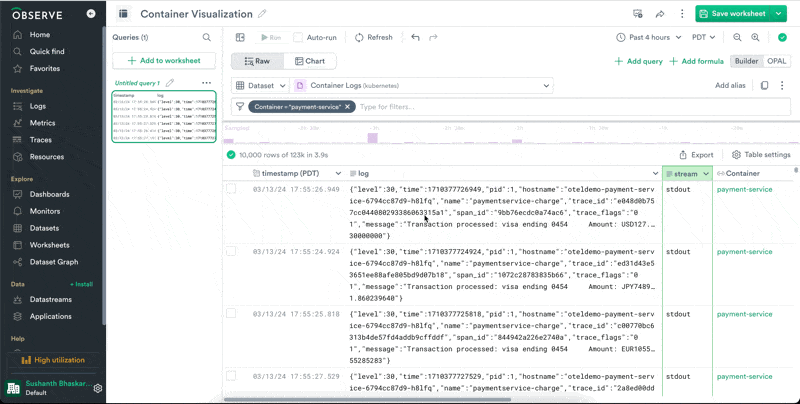This screenshot has width=800, height=404.
Task: Click the Install link next to Data
Action: click(82, 284)
